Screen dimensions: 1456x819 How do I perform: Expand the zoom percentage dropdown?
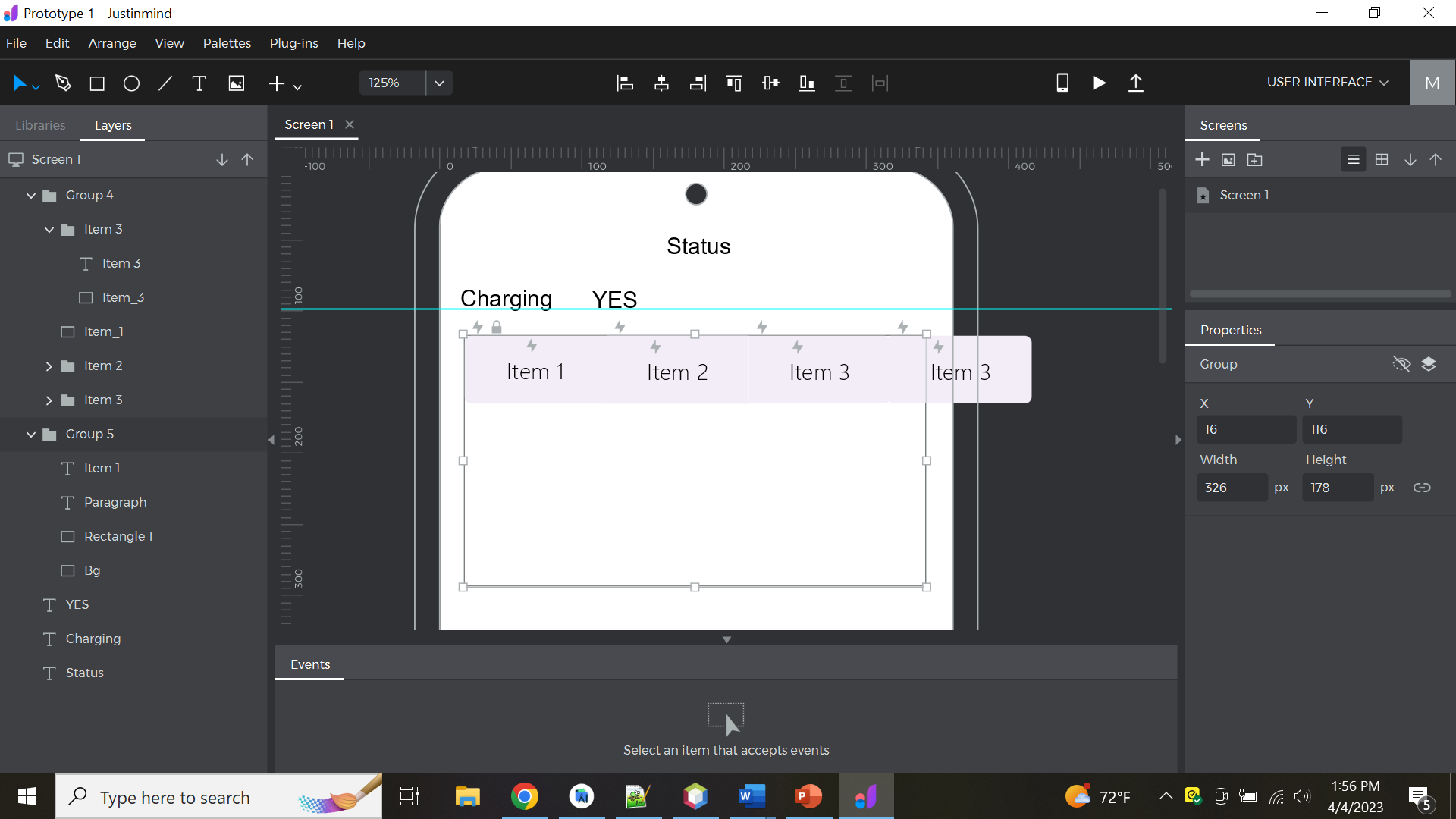tap(440, 82)
